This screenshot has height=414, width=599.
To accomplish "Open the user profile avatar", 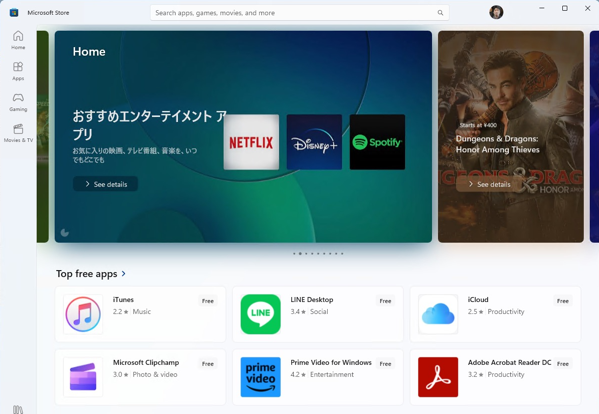I will point(496,13).
